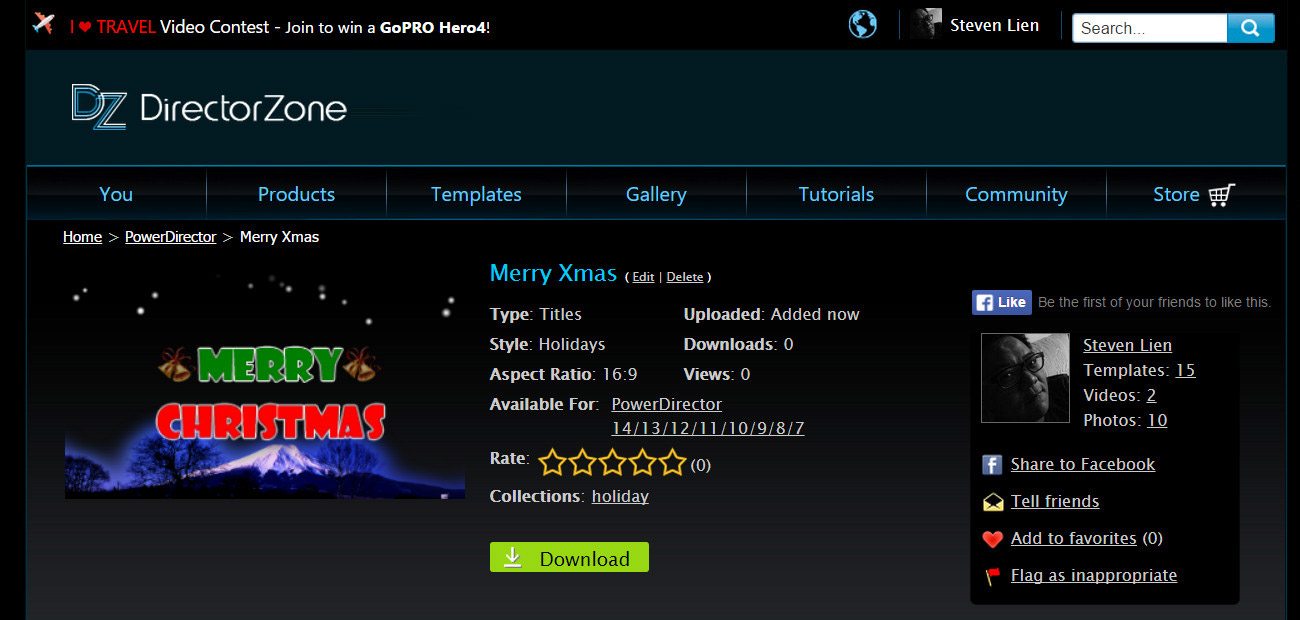Click the Tell friends envelope icon

click(x=992, y=502)
